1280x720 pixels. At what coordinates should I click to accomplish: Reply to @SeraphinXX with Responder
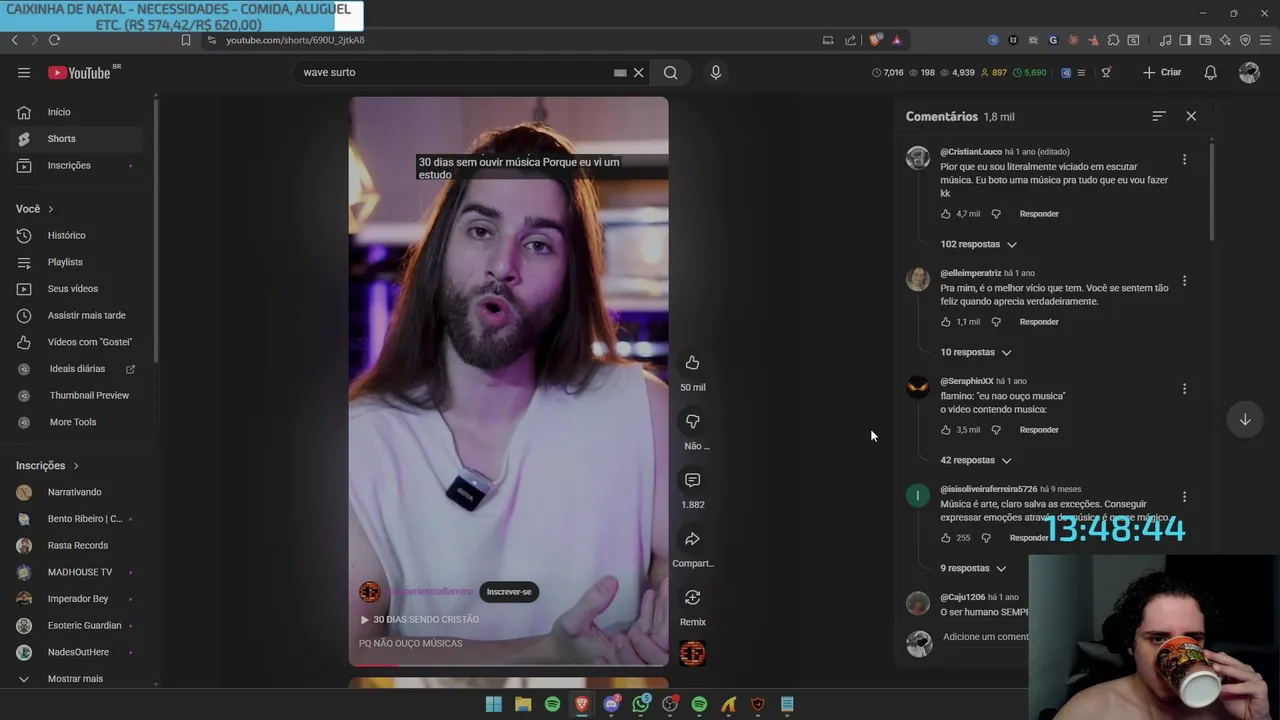[1039, 430]
